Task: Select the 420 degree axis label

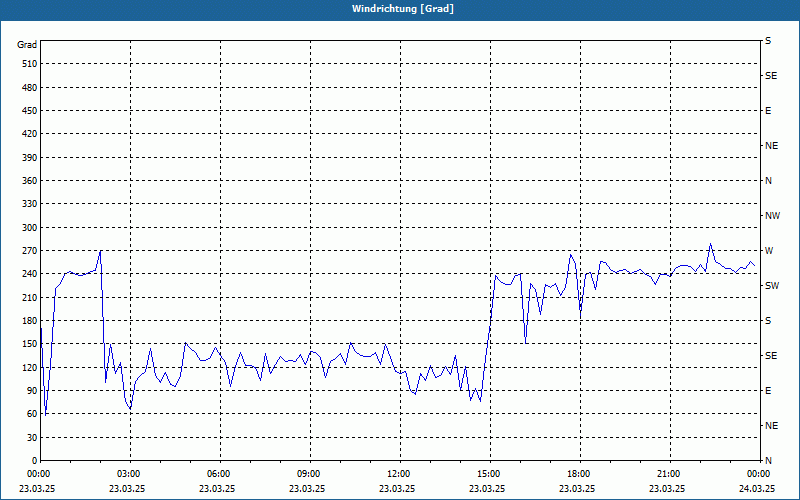Action: [30, 134]
